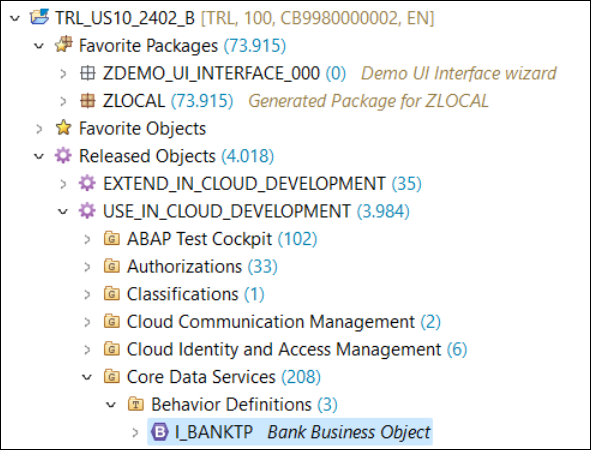
Task: Expand the ZLOCAL package node
Action: pos(63,101)
